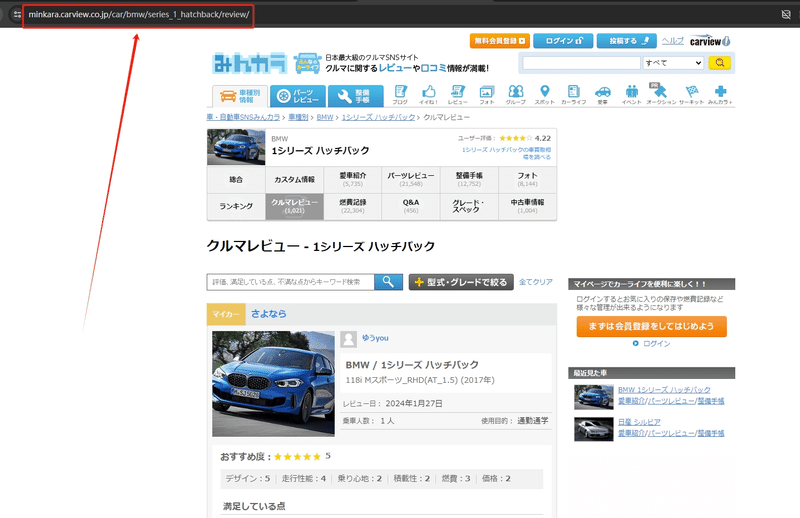Click the ログイン button at top
800x518 pixels.
pos(563,41)
